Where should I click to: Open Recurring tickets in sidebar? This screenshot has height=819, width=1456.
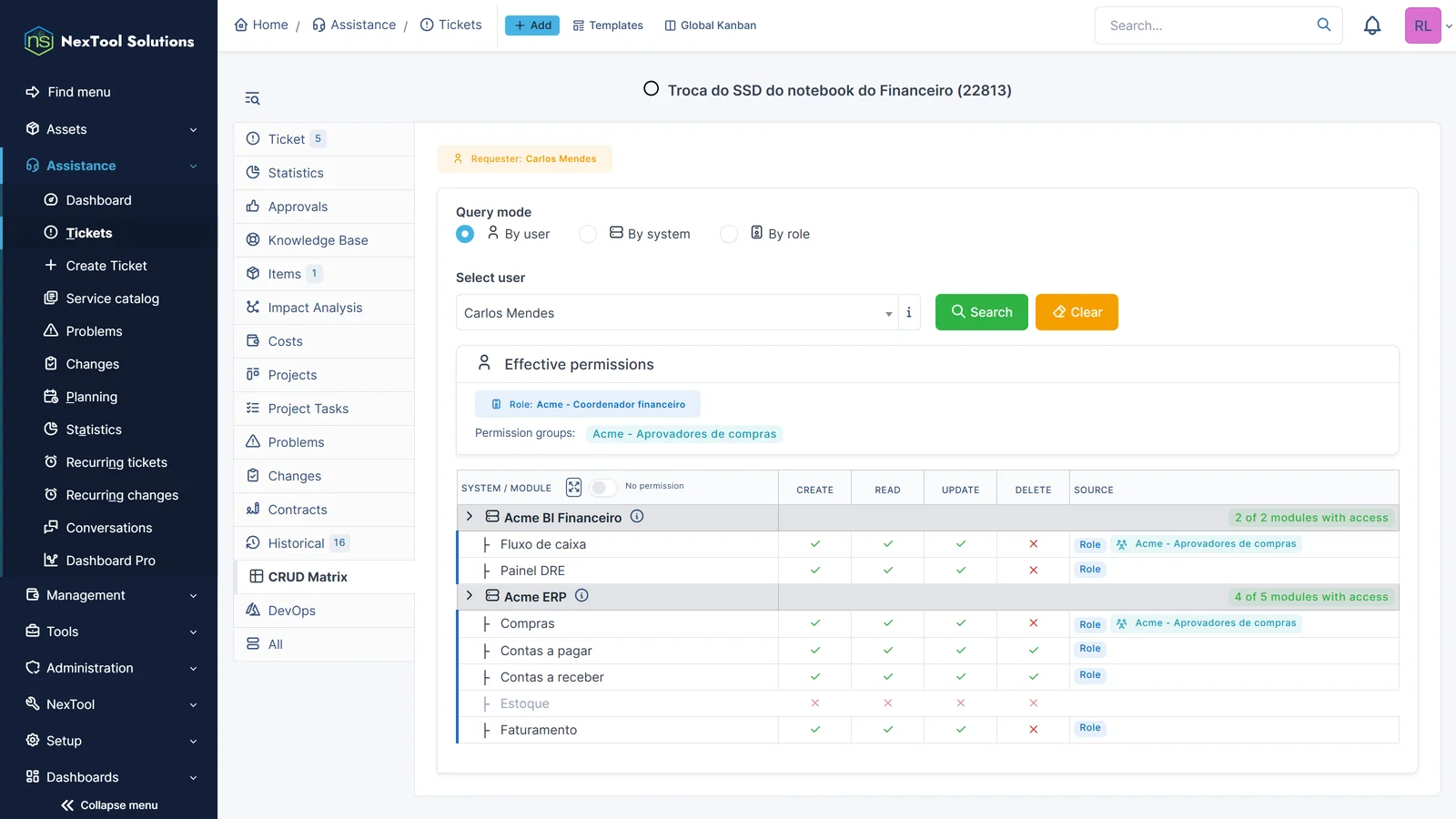point(116,462)
